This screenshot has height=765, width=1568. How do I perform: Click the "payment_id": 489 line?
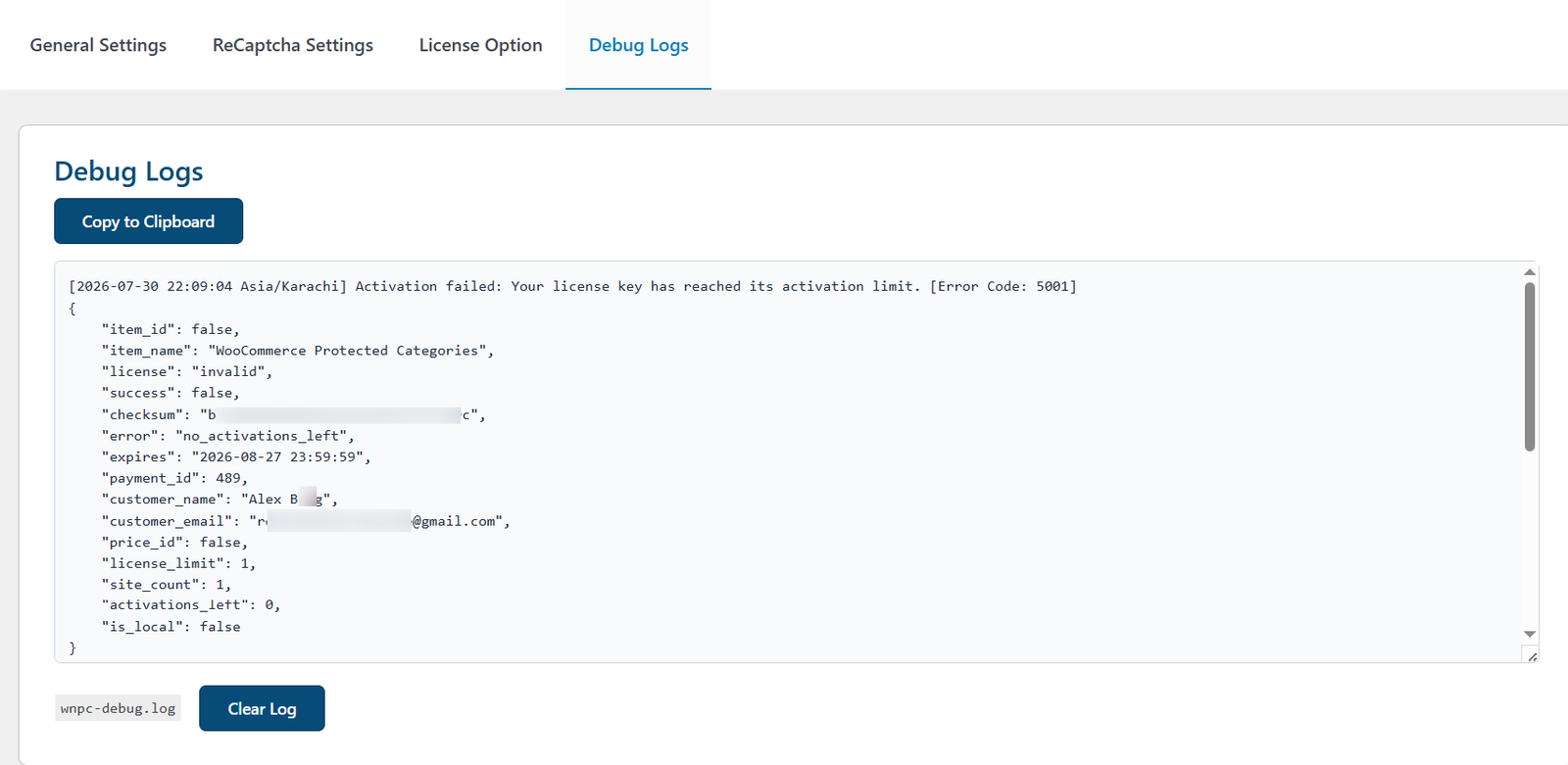[x=174, y=478]
